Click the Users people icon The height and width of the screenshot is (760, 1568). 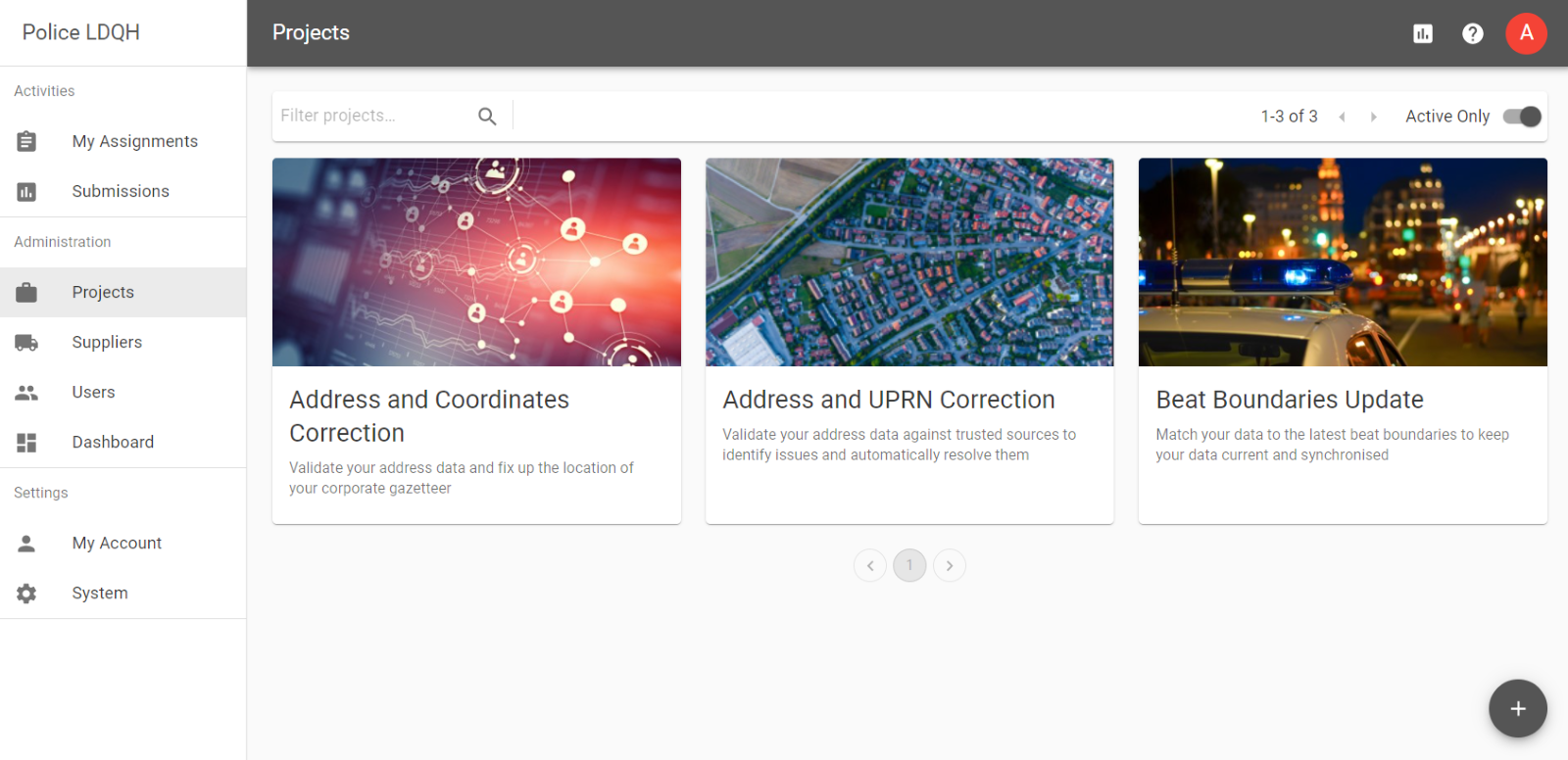coord(26,393)
